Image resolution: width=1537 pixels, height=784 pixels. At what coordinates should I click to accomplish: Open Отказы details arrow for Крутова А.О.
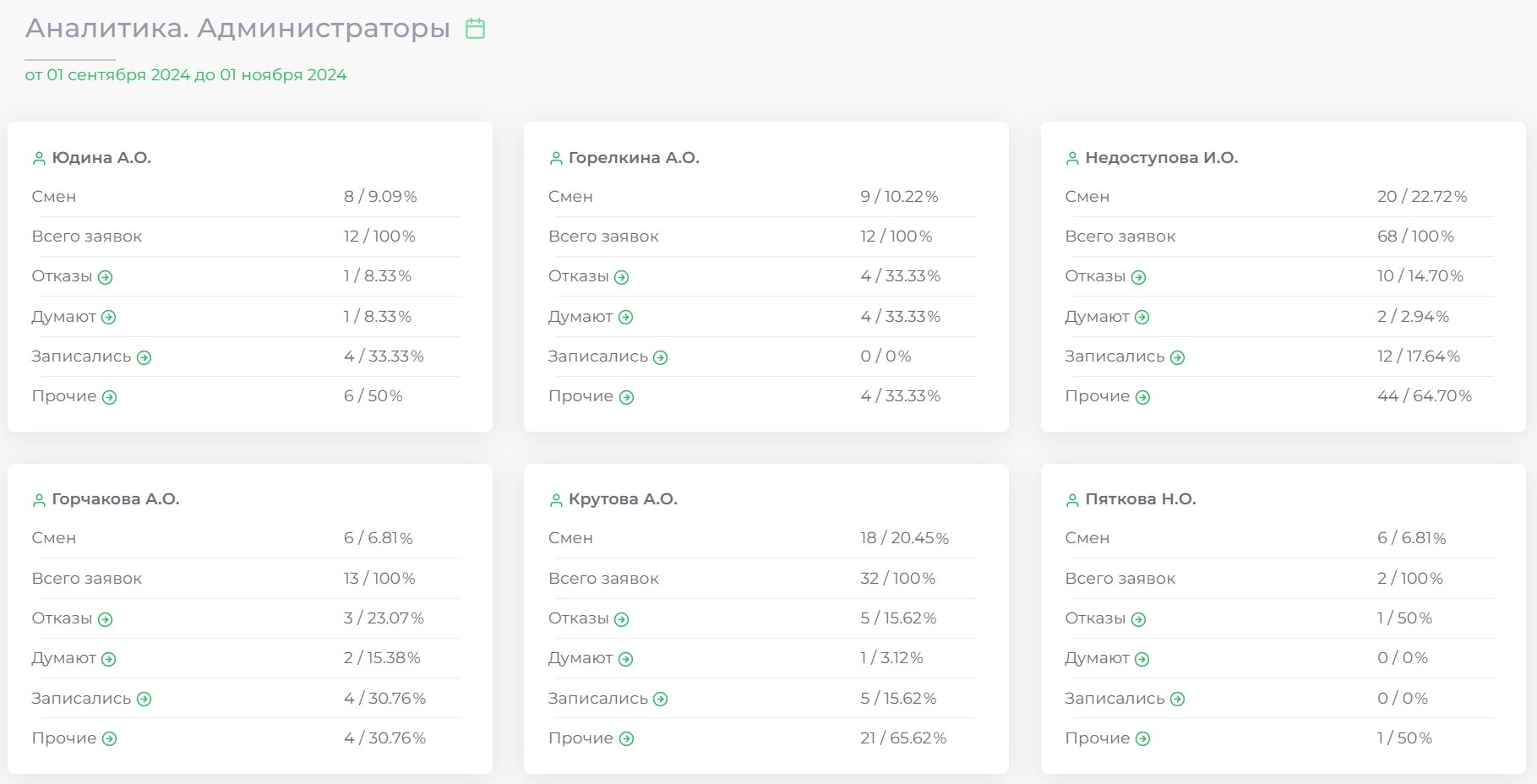click(622, 619)
